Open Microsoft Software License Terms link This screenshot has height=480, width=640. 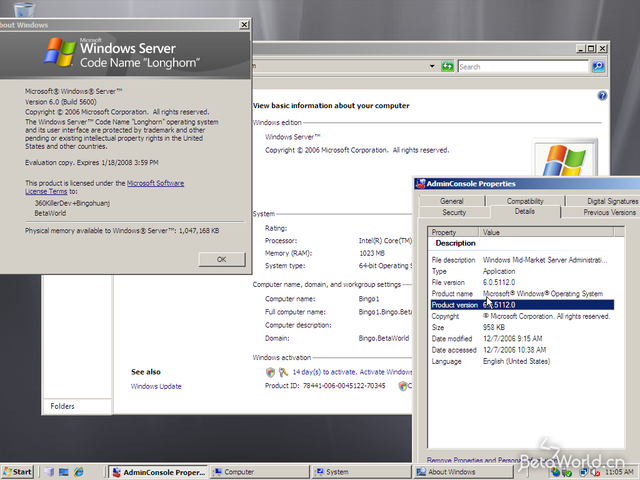(x=104, y=187)
